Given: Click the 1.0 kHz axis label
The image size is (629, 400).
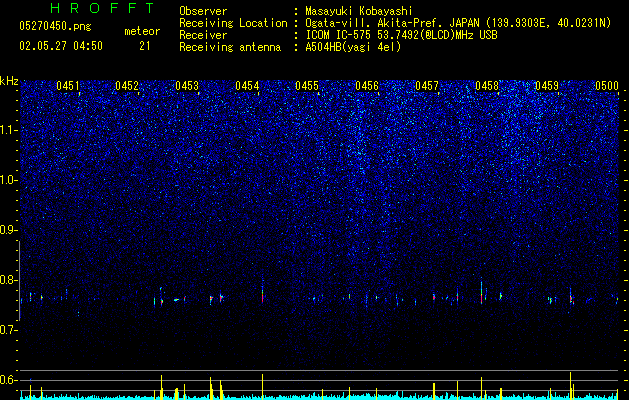Looking at the screenshot, I should coord(9,180).
